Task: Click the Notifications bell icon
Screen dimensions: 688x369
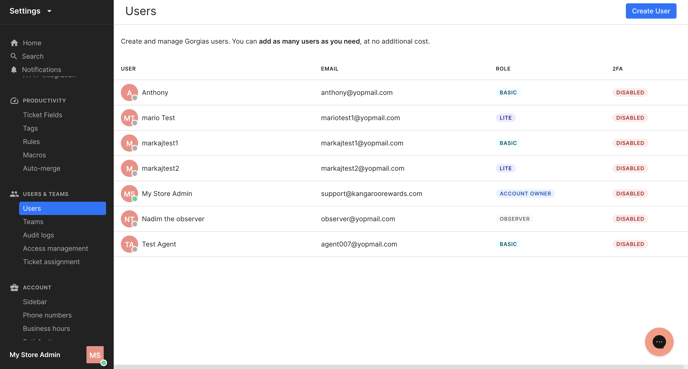Action: coord(14,69)
